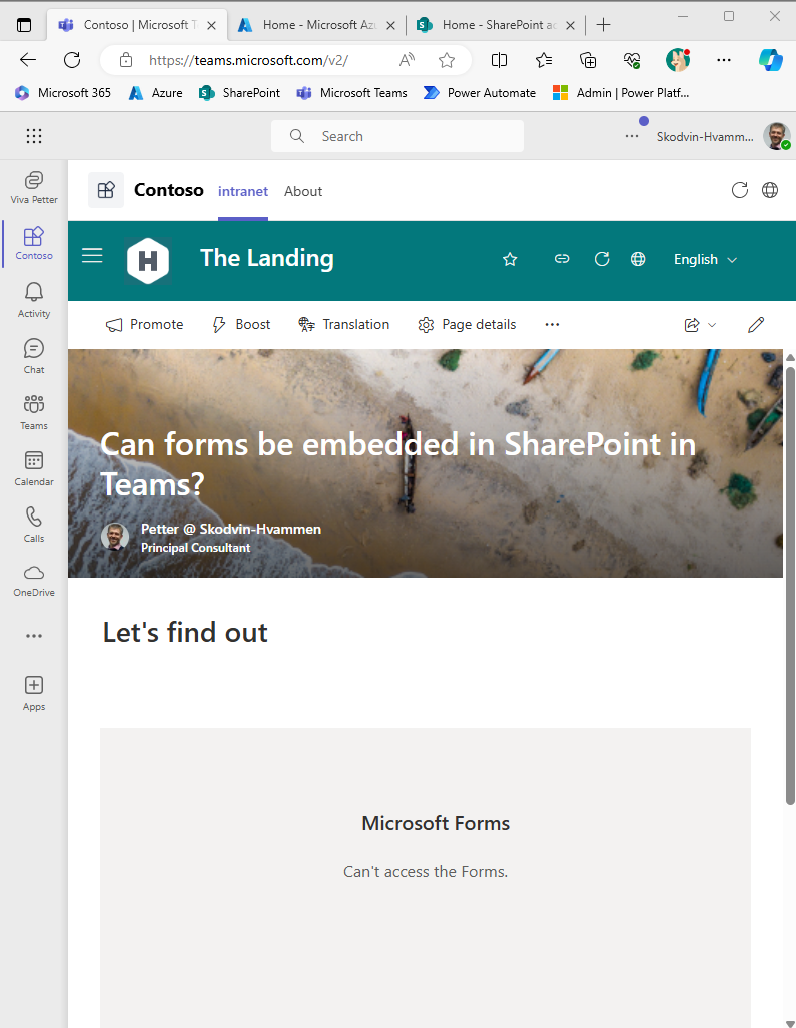Click globe icon in teal header
796x1028 pixels.
[638, 259]
